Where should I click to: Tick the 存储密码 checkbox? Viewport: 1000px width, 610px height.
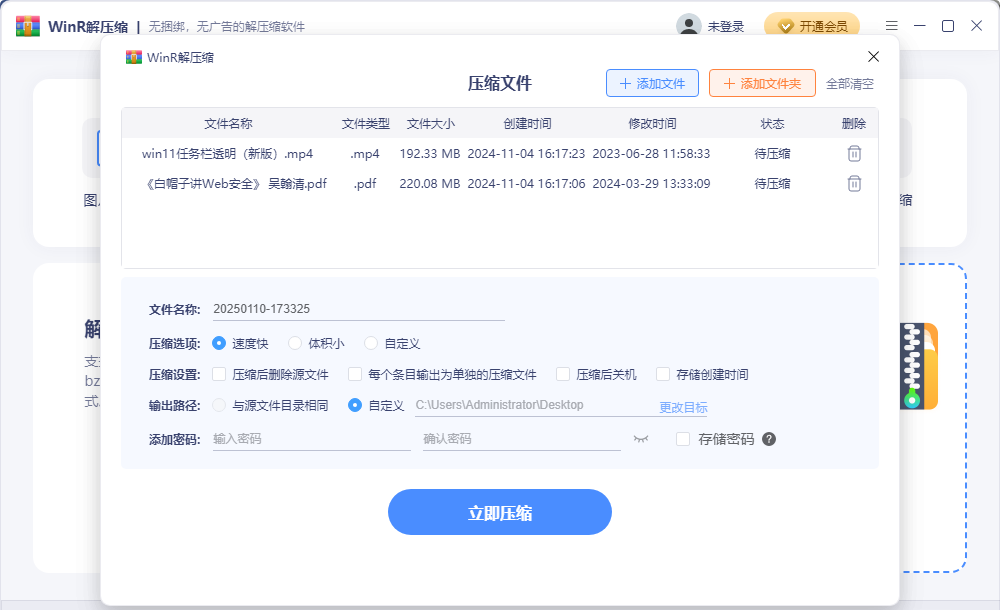click(683, 439)
